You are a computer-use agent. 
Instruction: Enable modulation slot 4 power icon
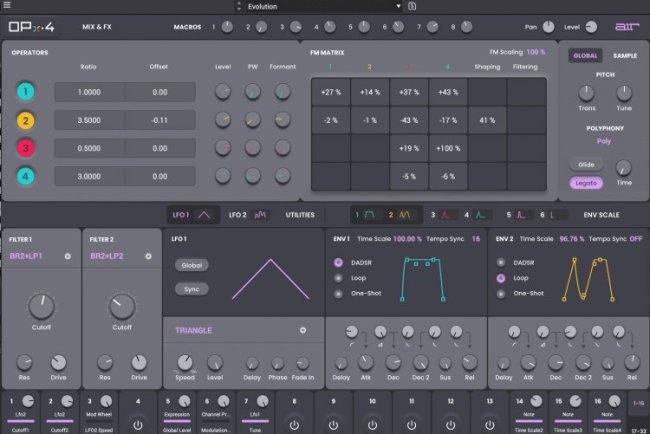(x=138, y=425)
